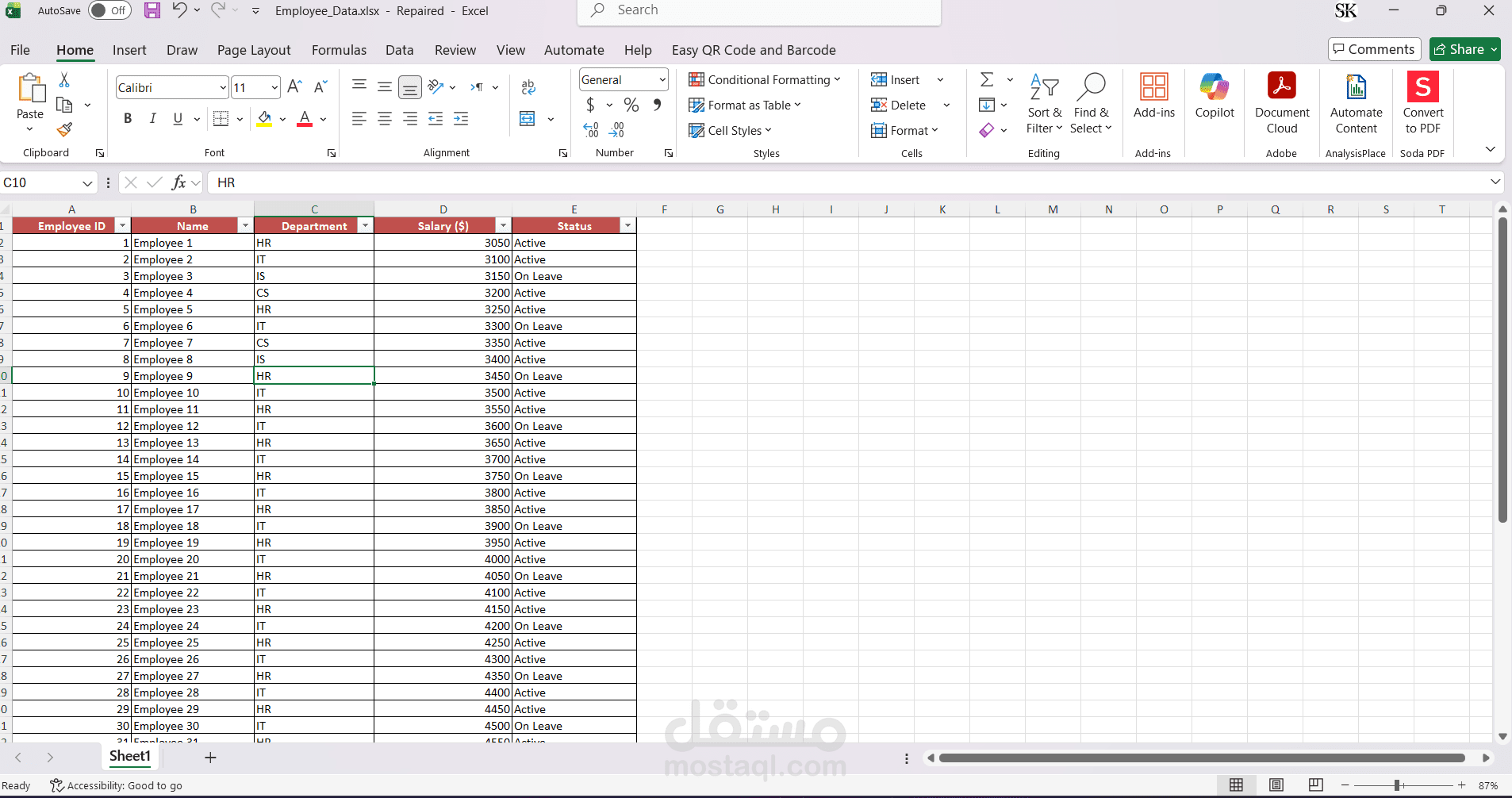Decrease font size with the smaller A icon
The image size is (1512, 798).
pyautogui.click(x=320, y=87)
